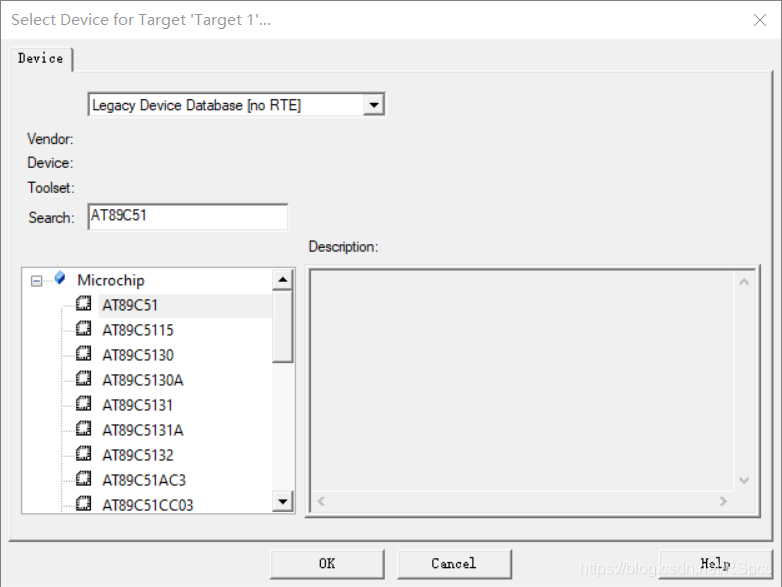
Task: Select the AT89C5131 device
Action: (x=138, y=405)
